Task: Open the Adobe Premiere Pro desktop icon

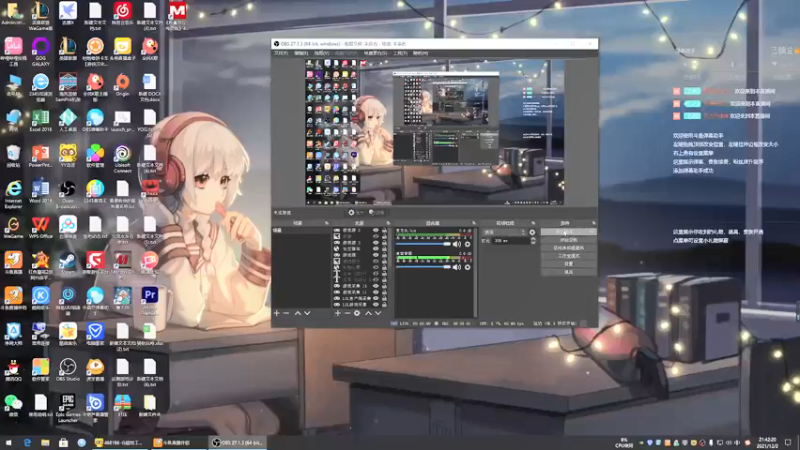Action: click(x=149, y=300)
